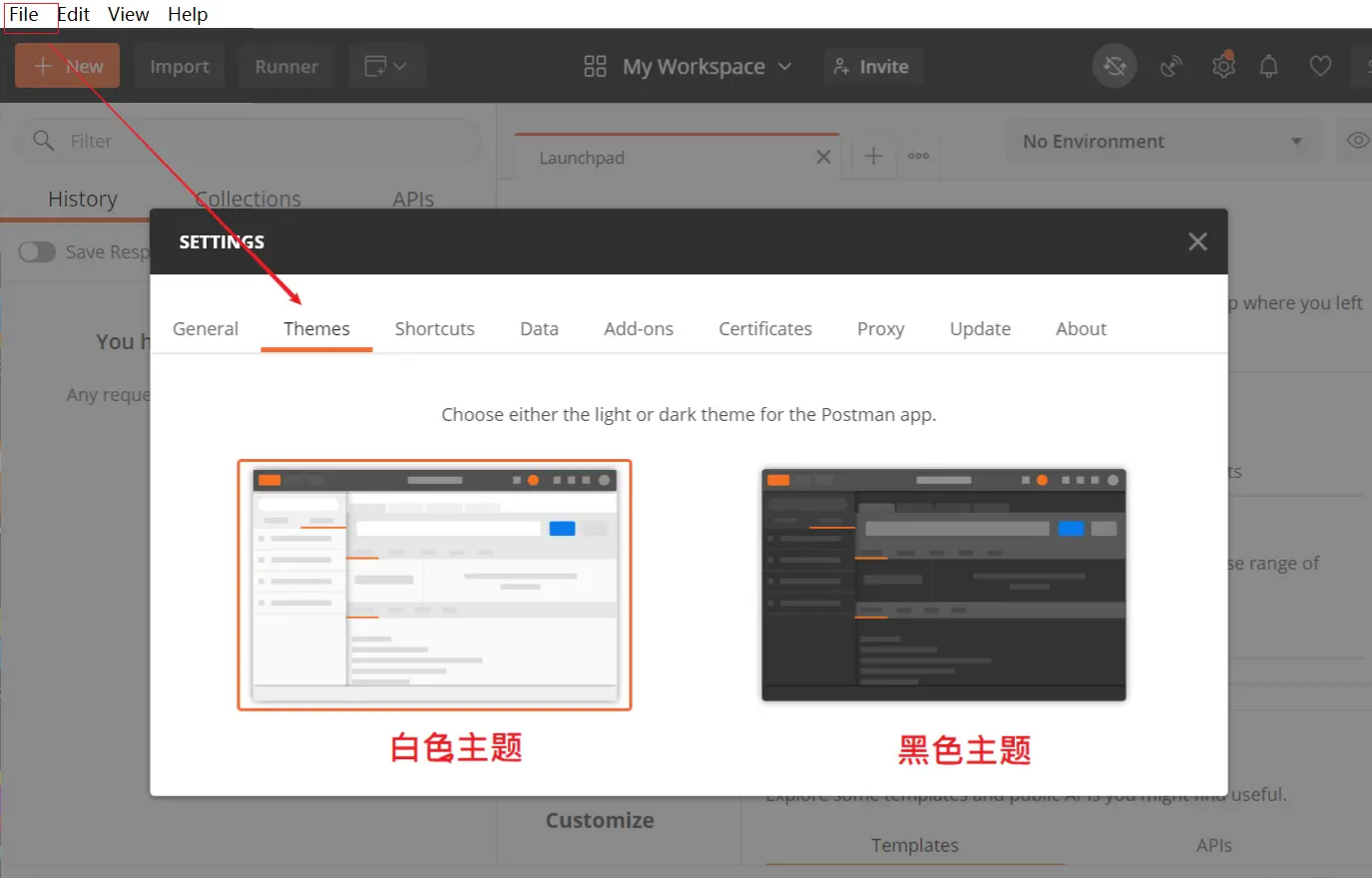Select the light theme thumbnail
Image resolution: width=1372 pixels, height=878 pixels.
(x=434, y=585)
